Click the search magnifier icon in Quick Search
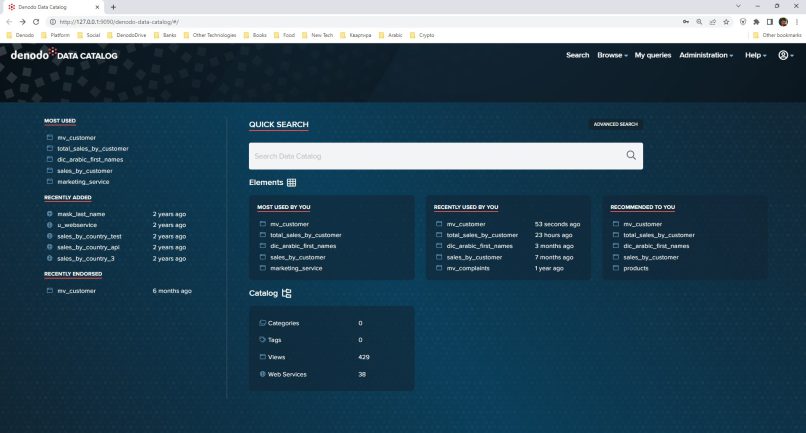The height and width of the screenshot is (433, 806). 631,155
